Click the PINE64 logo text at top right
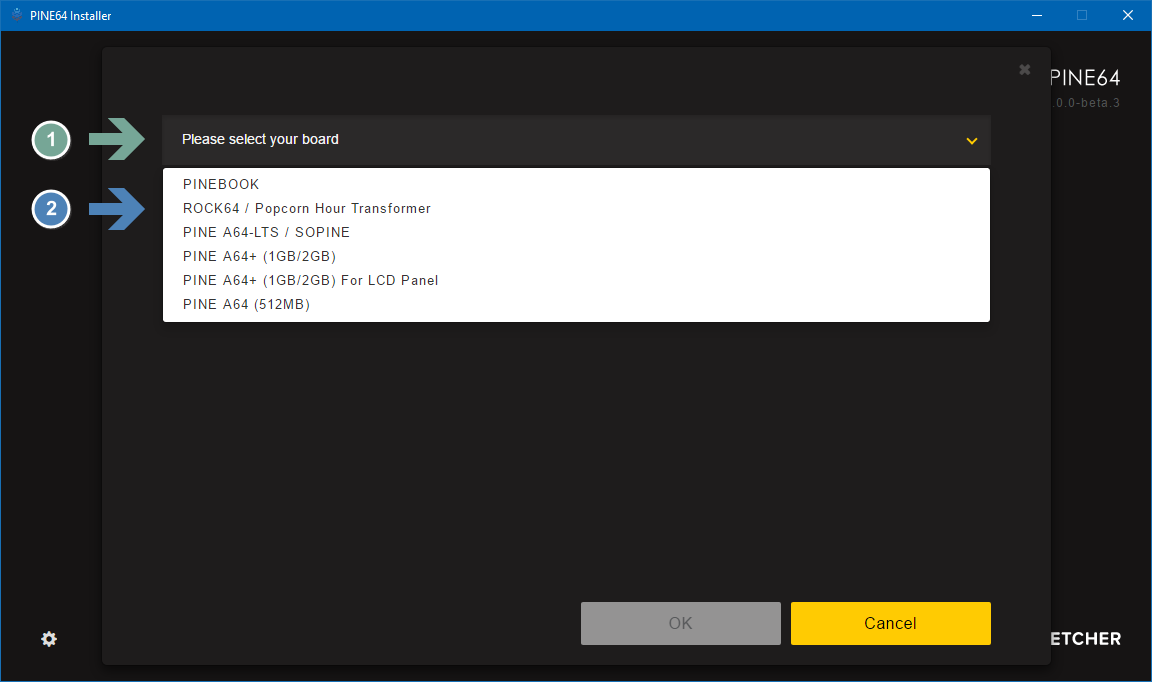This screenshot has width=1152, height=682. coord(1086,79)
